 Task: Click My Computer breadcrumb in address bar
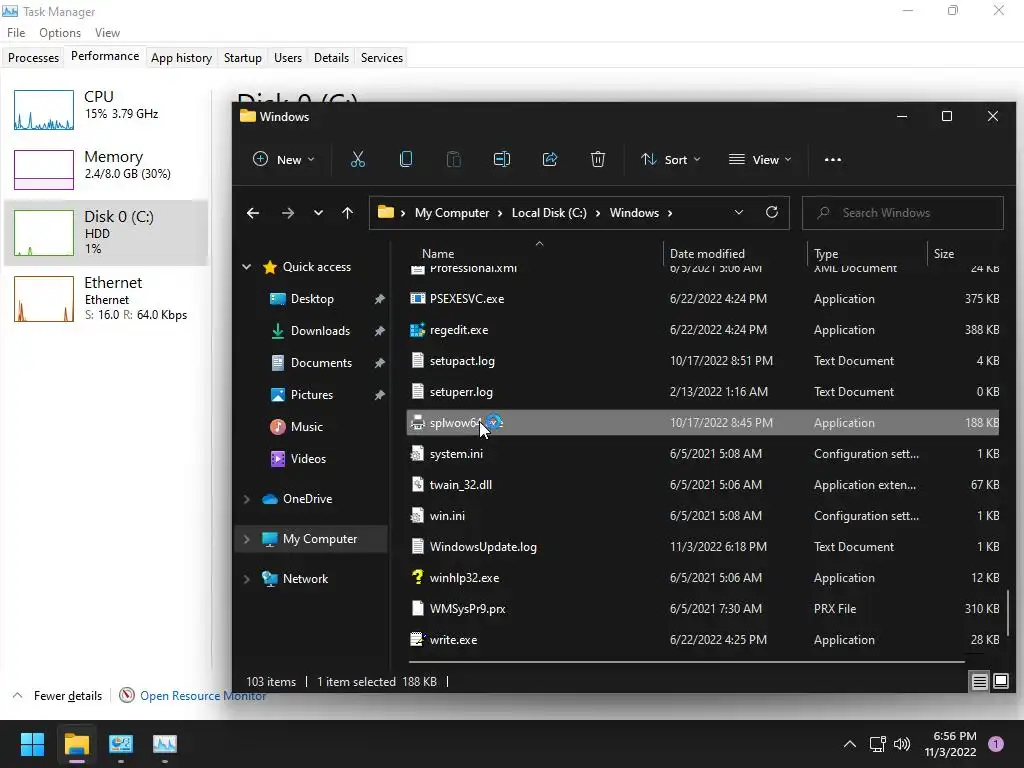(x=452, y=213)
